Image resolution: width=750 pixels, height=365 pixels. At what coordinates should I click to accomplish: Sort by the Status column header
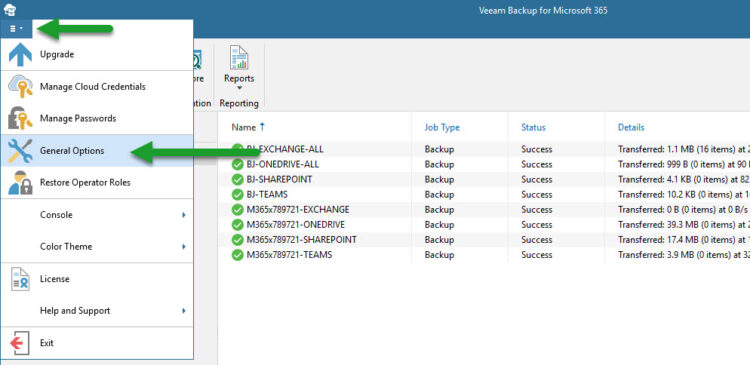pyautogui.click(x=533, y=127)
